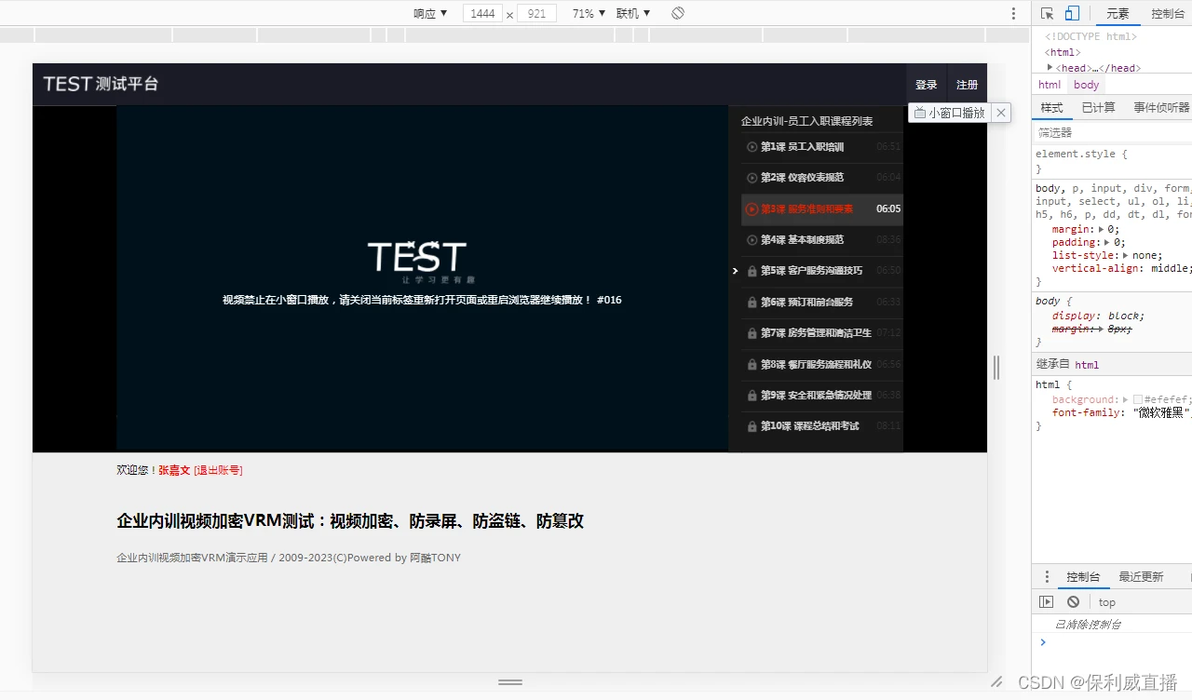Switch to the 最近更新 drawer tab
The height and width of the screenshot is (700, 1192).
point(1140,576)
